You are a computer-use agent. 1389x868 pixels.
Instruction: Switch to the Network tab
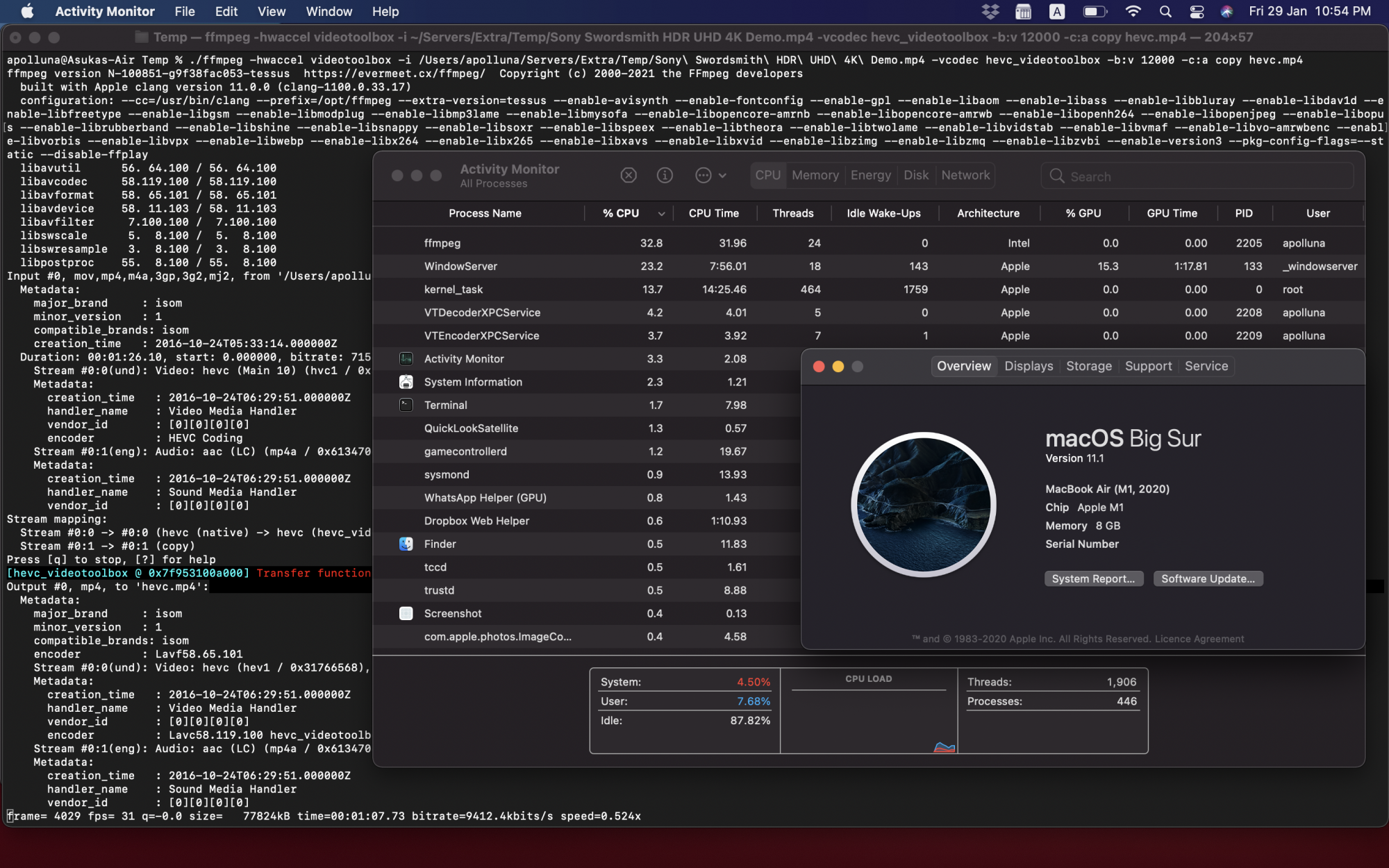[965, 175]
